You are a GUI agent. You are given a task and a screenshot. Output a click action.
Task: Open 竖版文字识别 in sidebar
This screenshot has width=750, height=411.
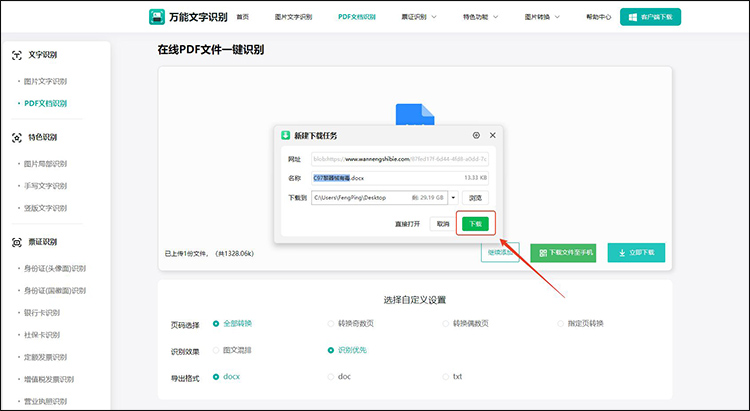[x=45, y=208]
